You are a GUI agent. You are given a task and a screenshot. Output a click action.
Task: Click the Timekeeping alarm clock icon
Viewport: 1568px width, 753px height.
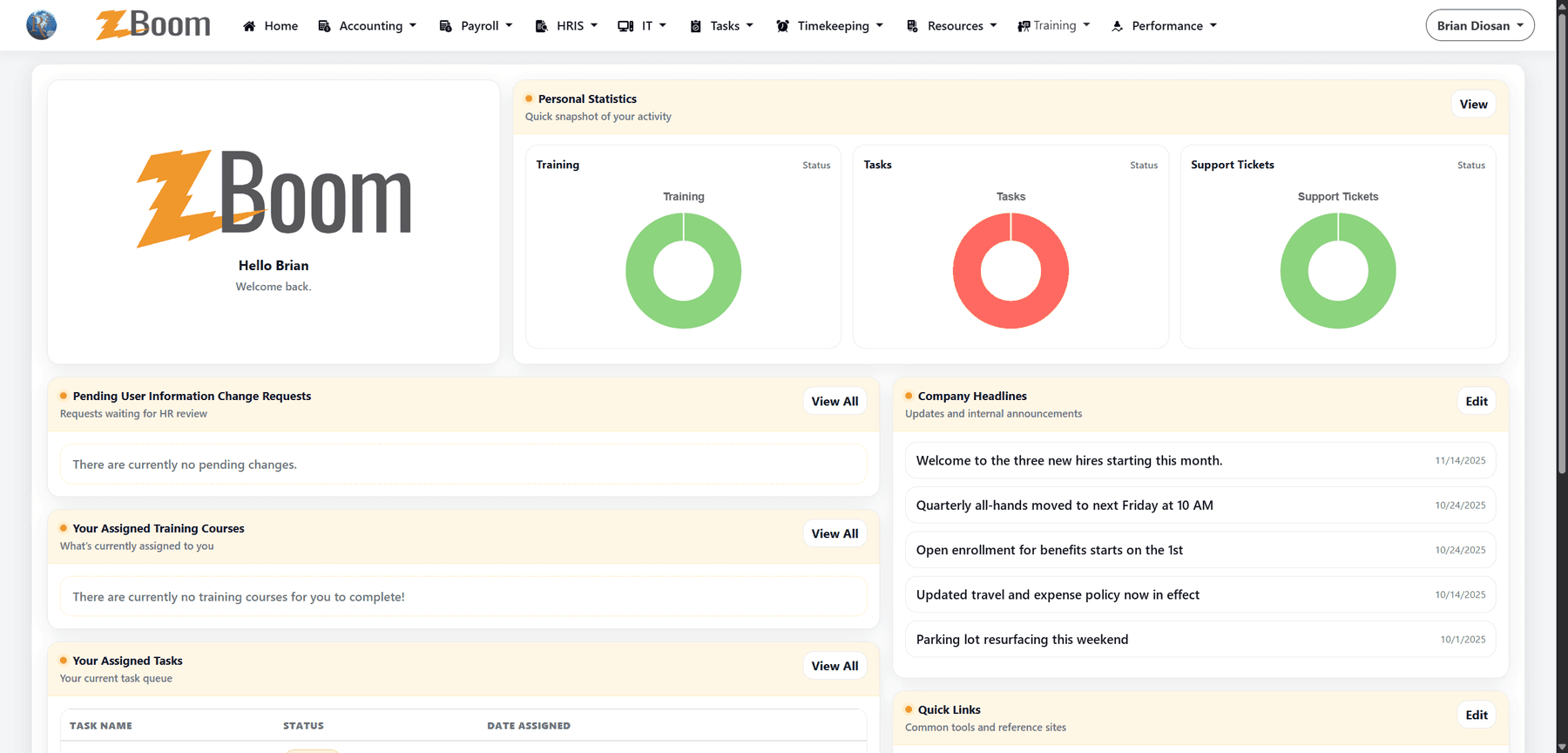pos(782,26)
